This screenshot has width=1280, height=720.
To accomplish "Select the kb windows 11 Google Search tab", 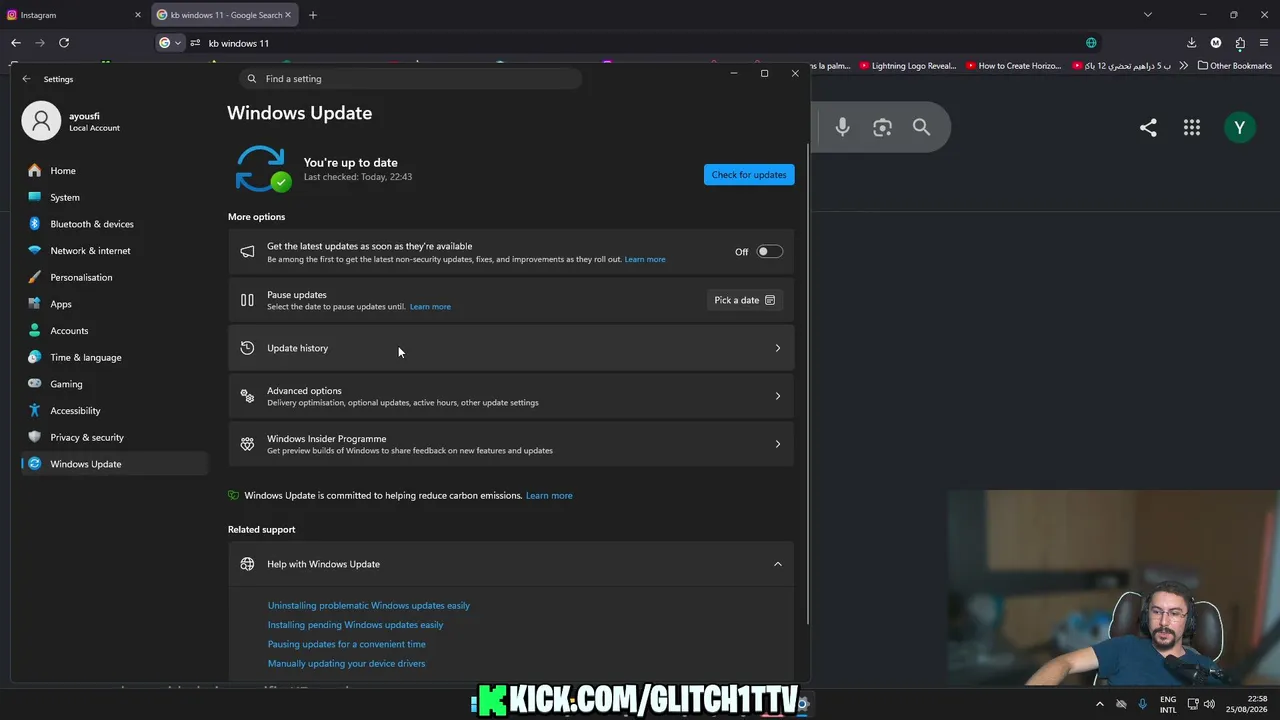I will (225, 15).
